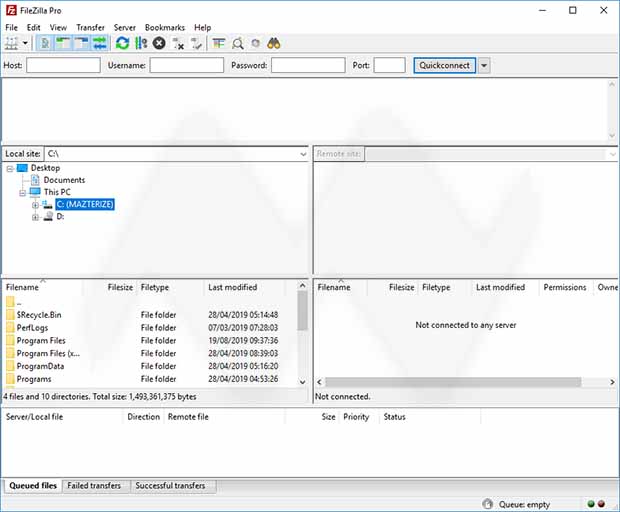Collapse the Desktop tree node
The width and height of the screenshot is (620, 512).
pyautogui.click(x=10, y=169)
